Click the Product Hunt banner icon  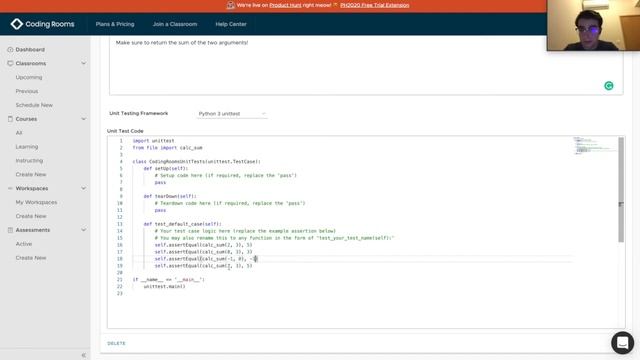click(x=231, y=5)
